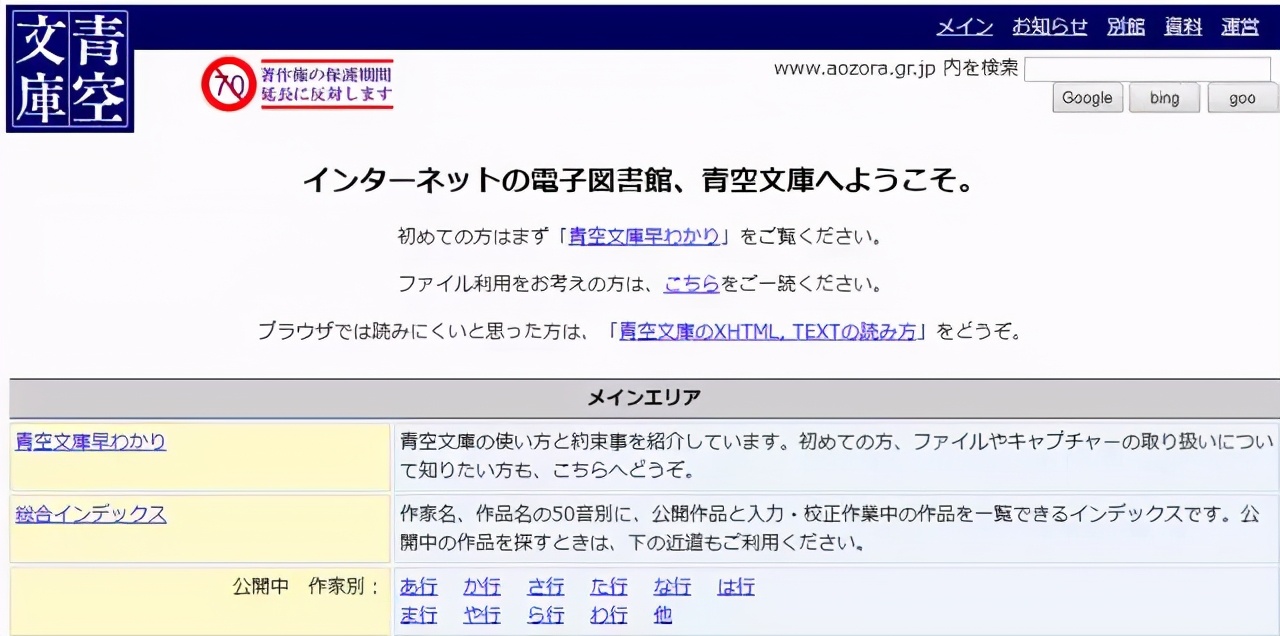Image resolution: width=1280 pixels, height=636 pixels.
Task: Click the 総合インデックス description text
Action: 830,529
